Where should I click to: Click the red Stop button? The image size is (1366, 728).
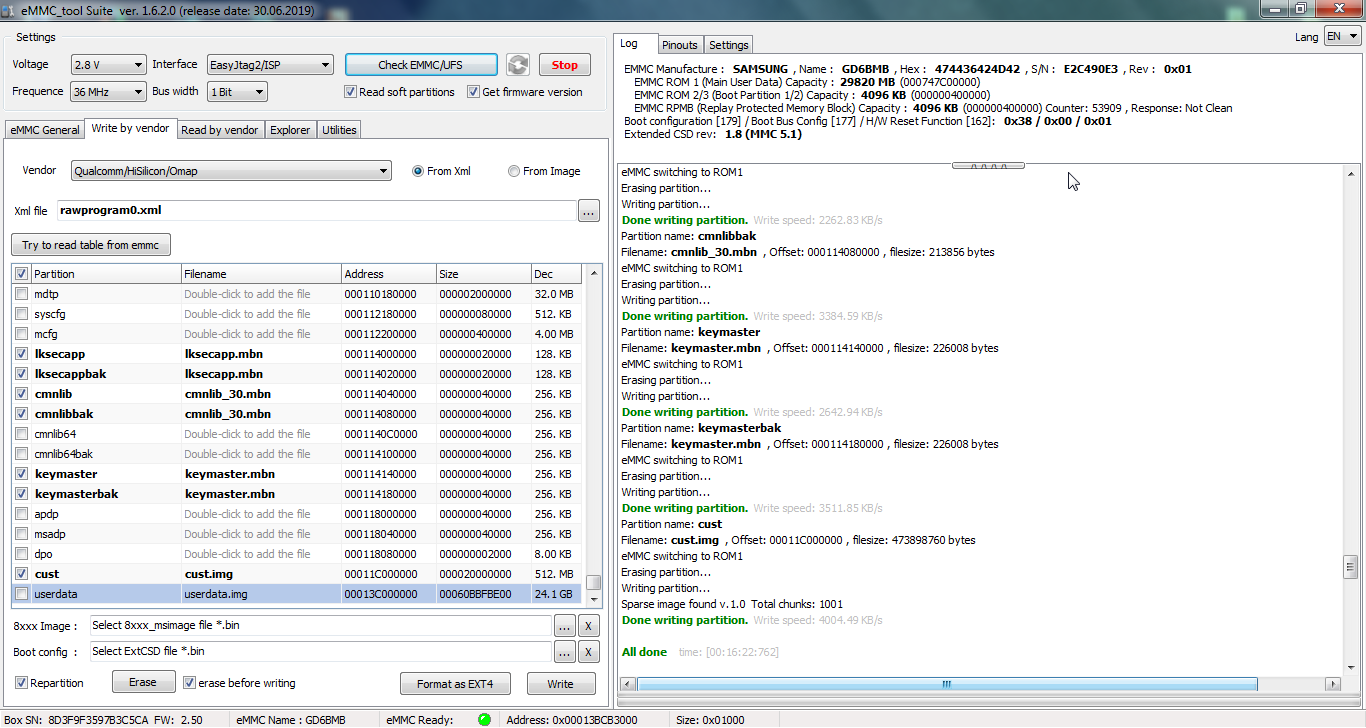click(565, 65)
